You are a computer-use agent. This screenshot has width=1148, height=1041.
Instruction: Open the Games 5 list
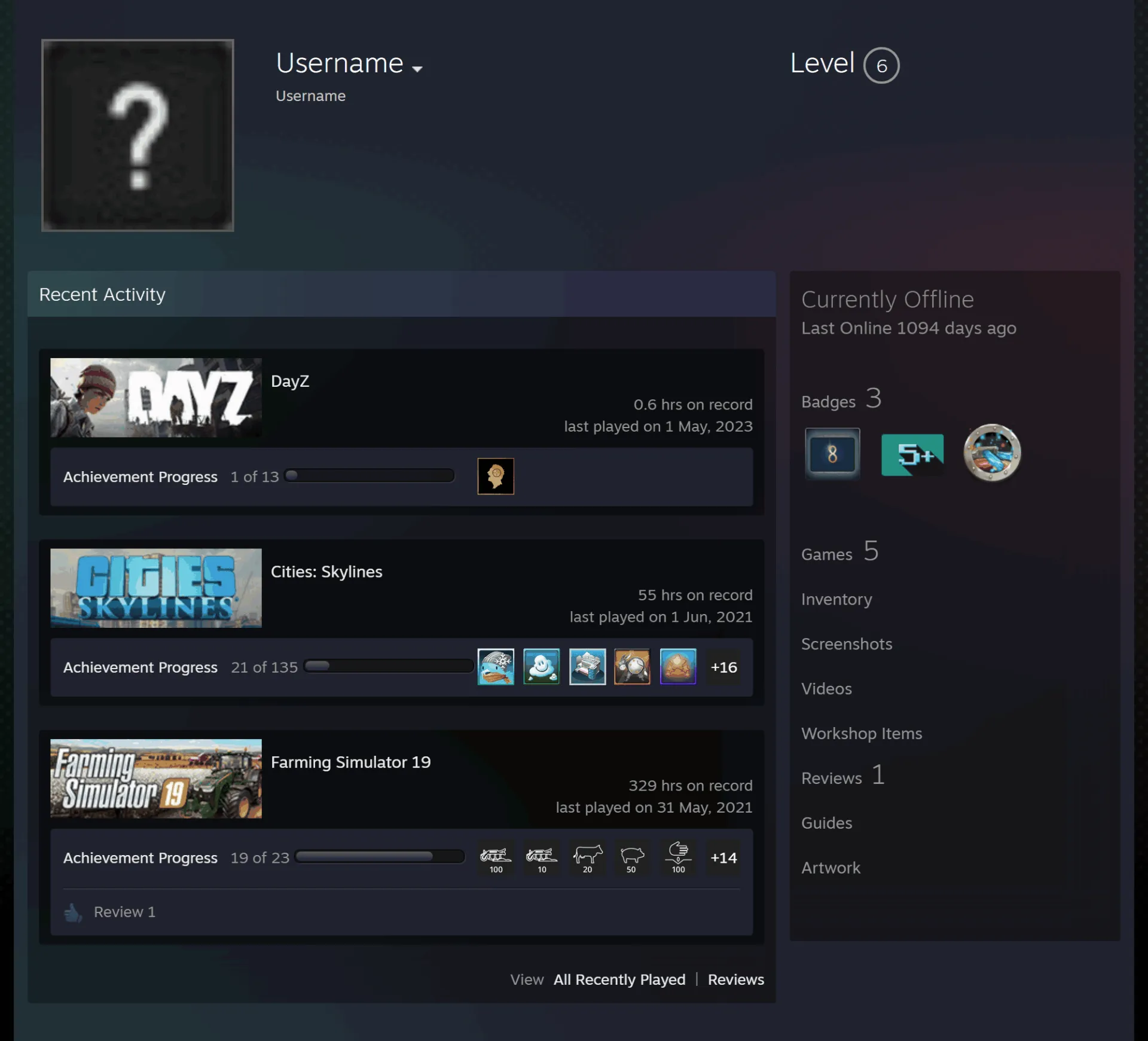(840, 551)
